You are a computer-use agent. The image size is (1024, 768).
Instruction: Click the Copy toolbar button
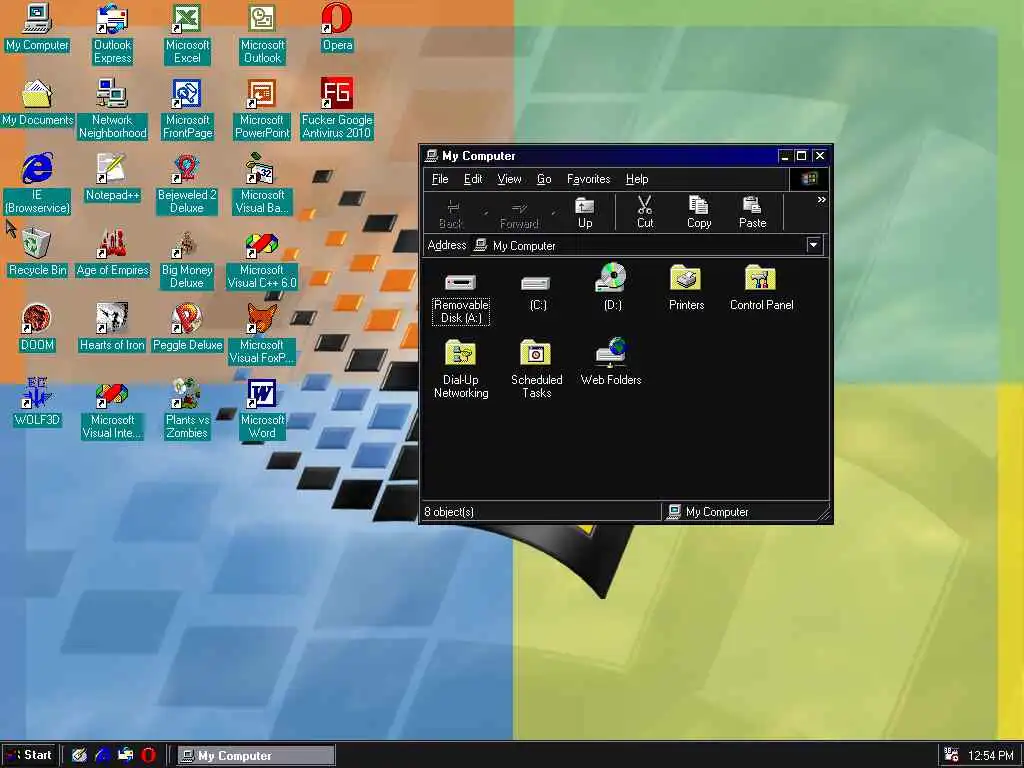(x=698, y=213)
